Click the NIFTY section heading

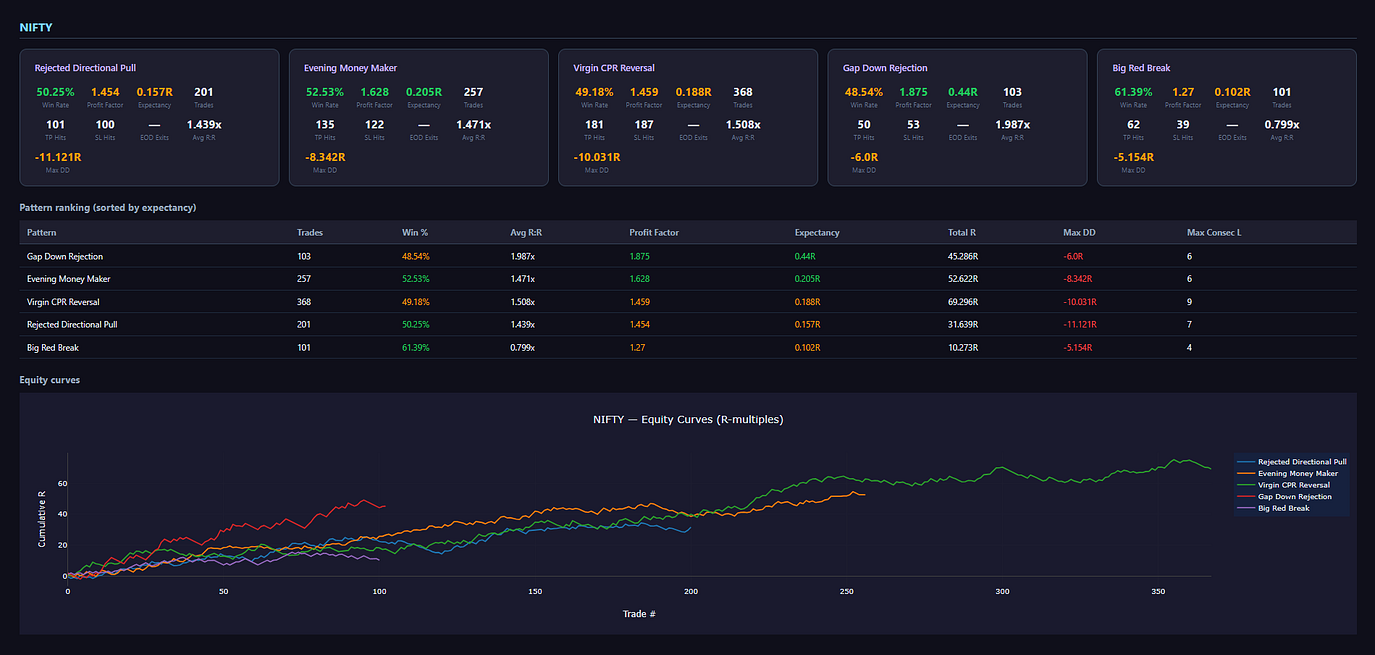pyautogui.click(x=36, y=27)
